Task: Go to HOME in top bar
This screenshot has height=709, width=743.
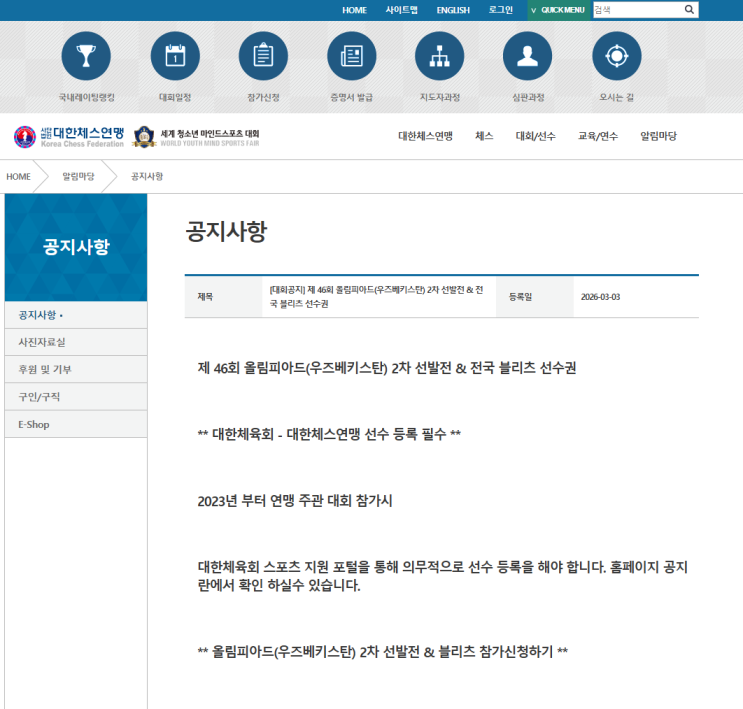Action: click(354, 10)
